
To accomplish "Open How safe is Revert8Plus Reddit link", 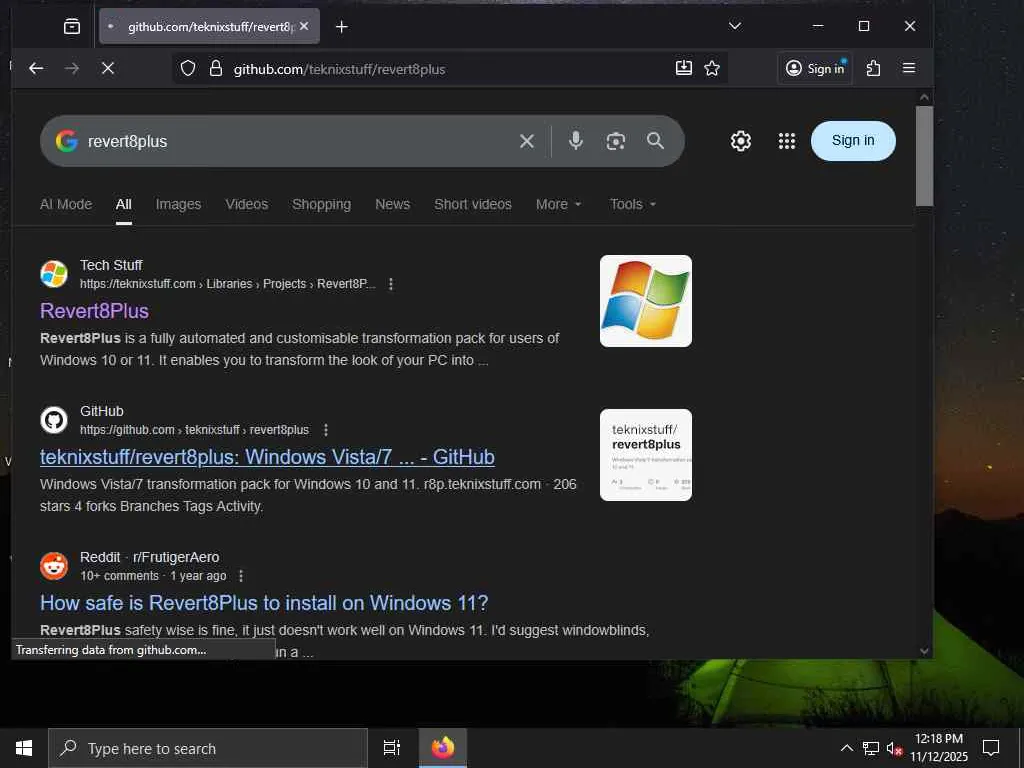I will click(264, 603).
